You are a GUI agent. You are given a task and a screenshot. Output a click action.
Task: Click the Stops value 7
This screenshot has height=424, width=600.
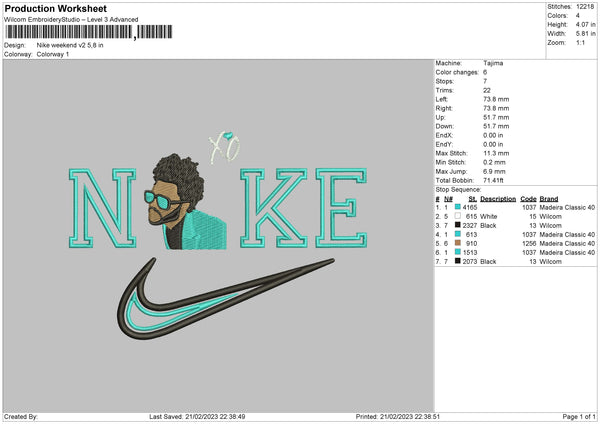point(485,81)
